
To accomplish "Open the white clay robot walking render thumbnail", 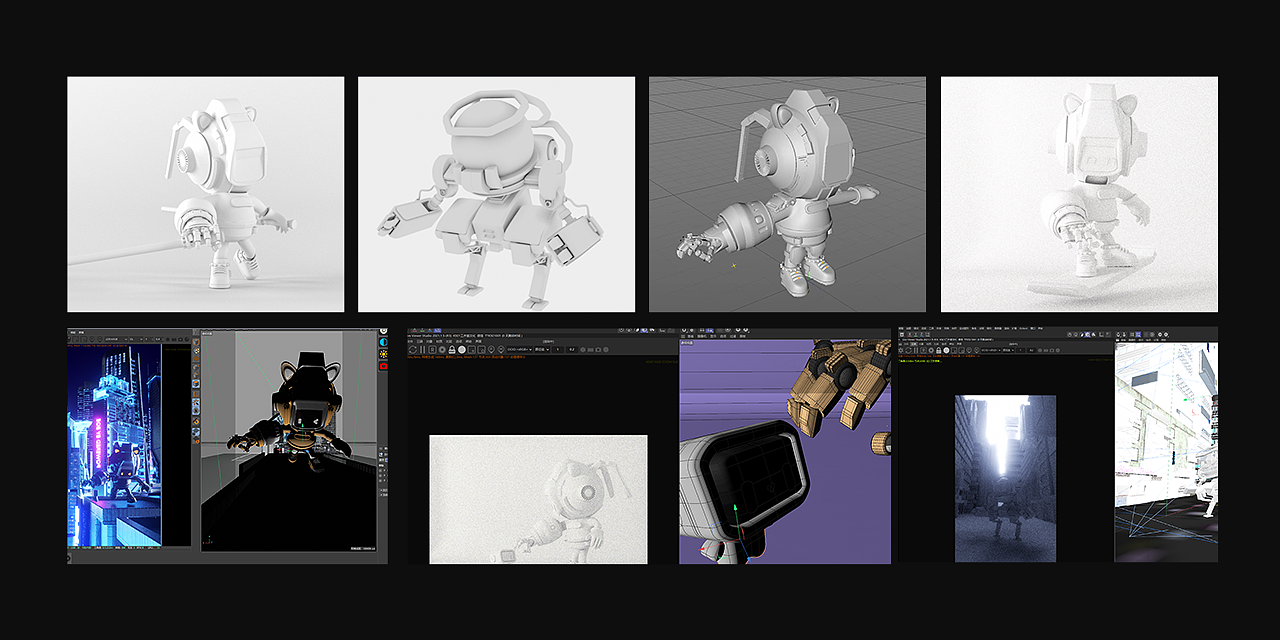I will 205,194.
